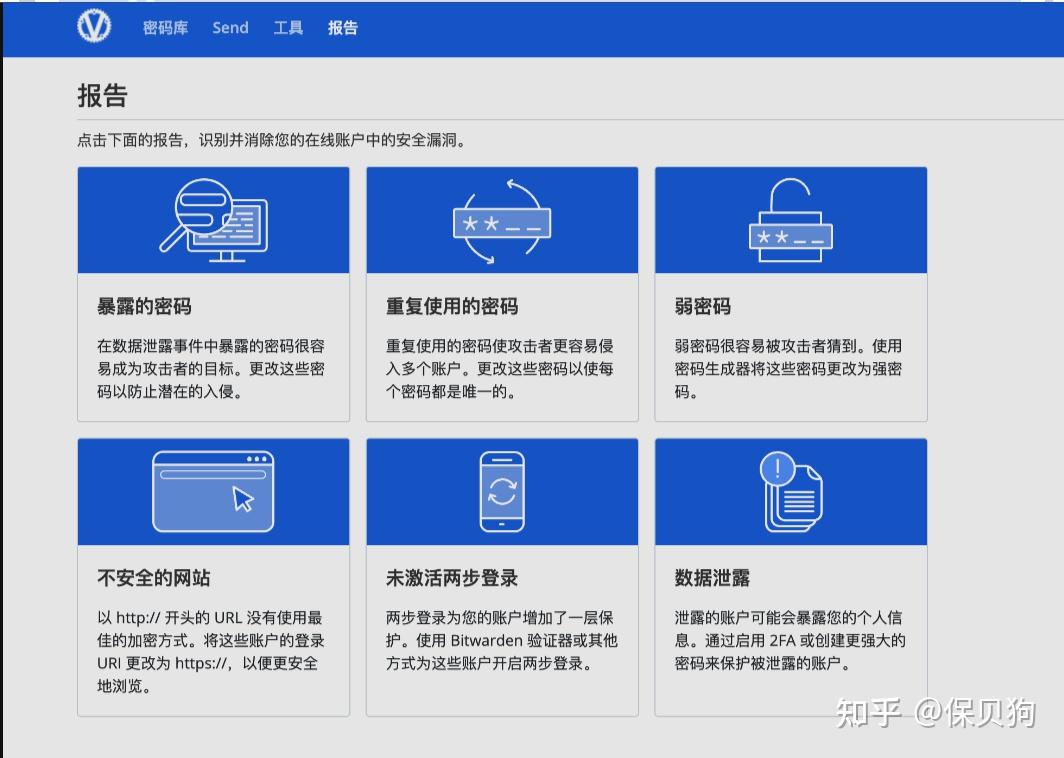Select the 报告 menu item
The image size is (1064, 758).
(x=343, y=28)
